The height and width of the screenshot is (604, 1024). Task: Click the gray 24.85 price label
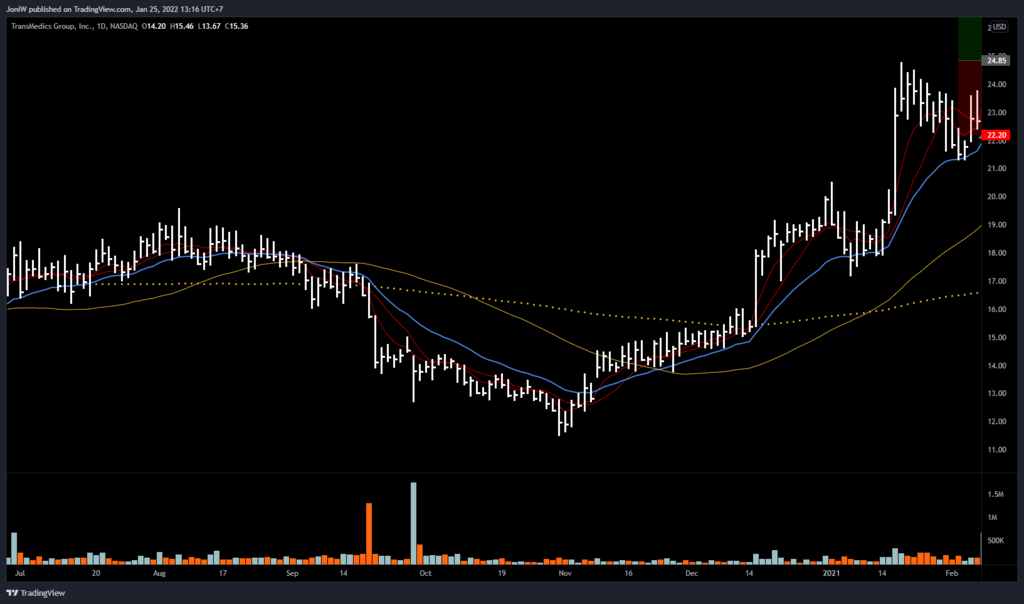pos(995,60)
